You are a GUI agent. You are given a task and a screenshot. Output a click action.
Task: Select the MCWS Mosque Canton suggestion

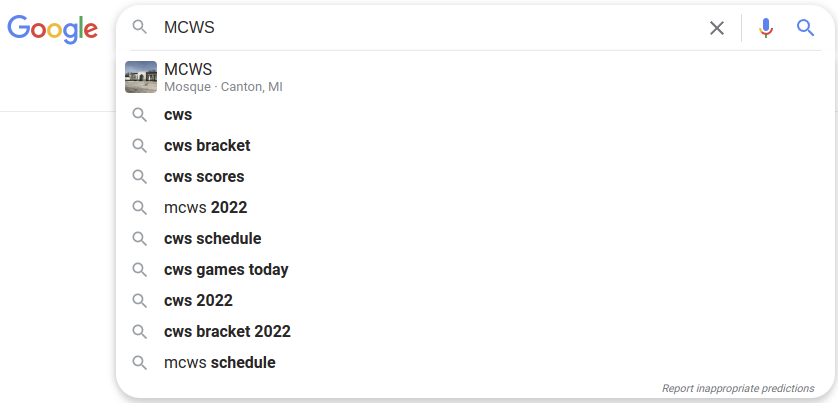[x=223, y=77]
